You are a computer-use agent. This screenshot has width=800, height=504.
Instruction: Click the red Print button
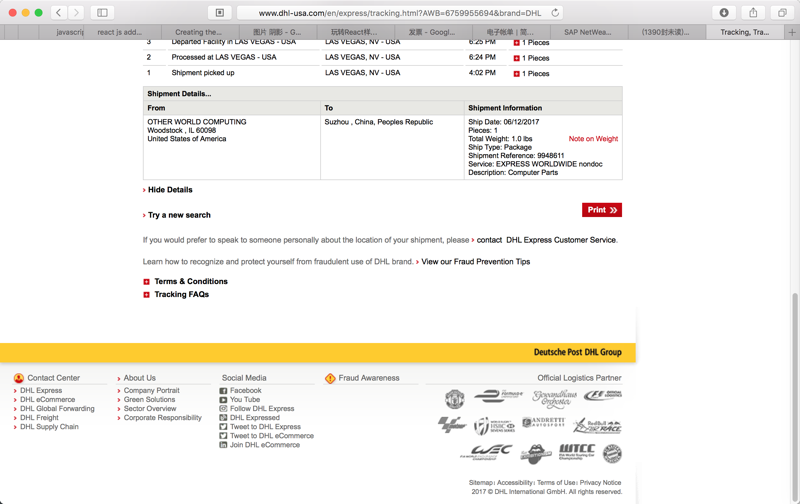click(602, 210)
